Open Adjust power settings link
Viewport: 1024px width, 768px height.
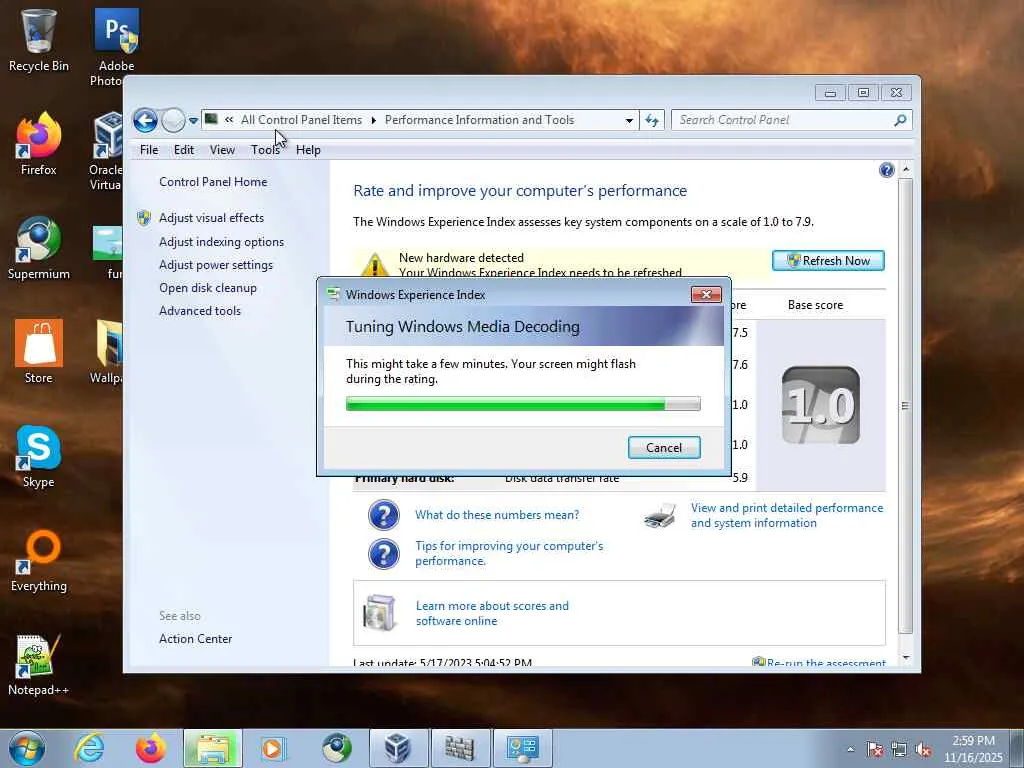click(216, 264)
